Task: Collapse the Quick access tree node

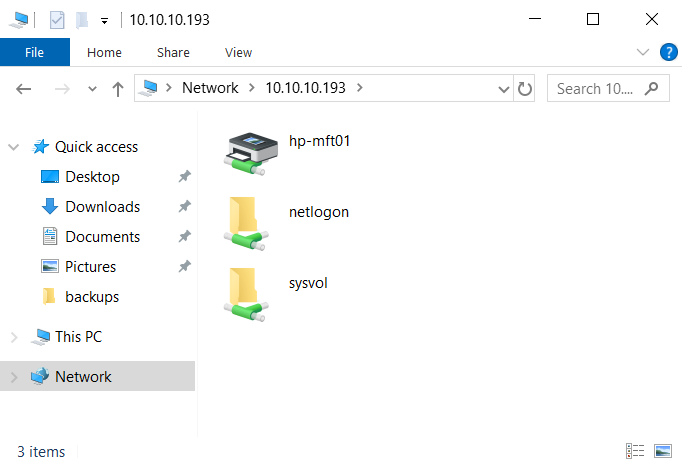Action: (x=14, y=147)
